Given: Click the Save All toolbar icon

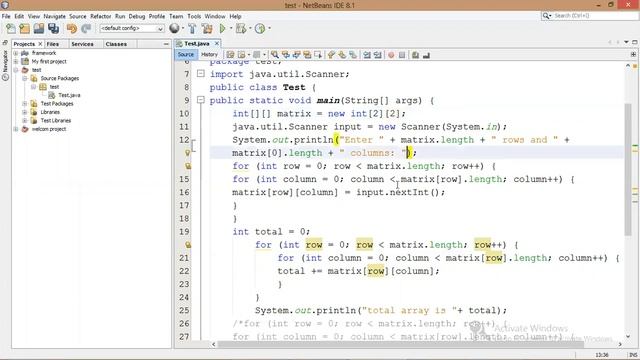Looking at the screenshot, I should click(x=53, y=28).
